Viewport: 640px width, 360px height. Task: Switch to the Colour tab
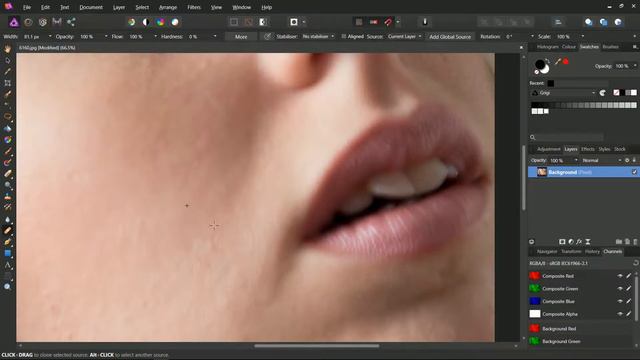tap(569, 47)
